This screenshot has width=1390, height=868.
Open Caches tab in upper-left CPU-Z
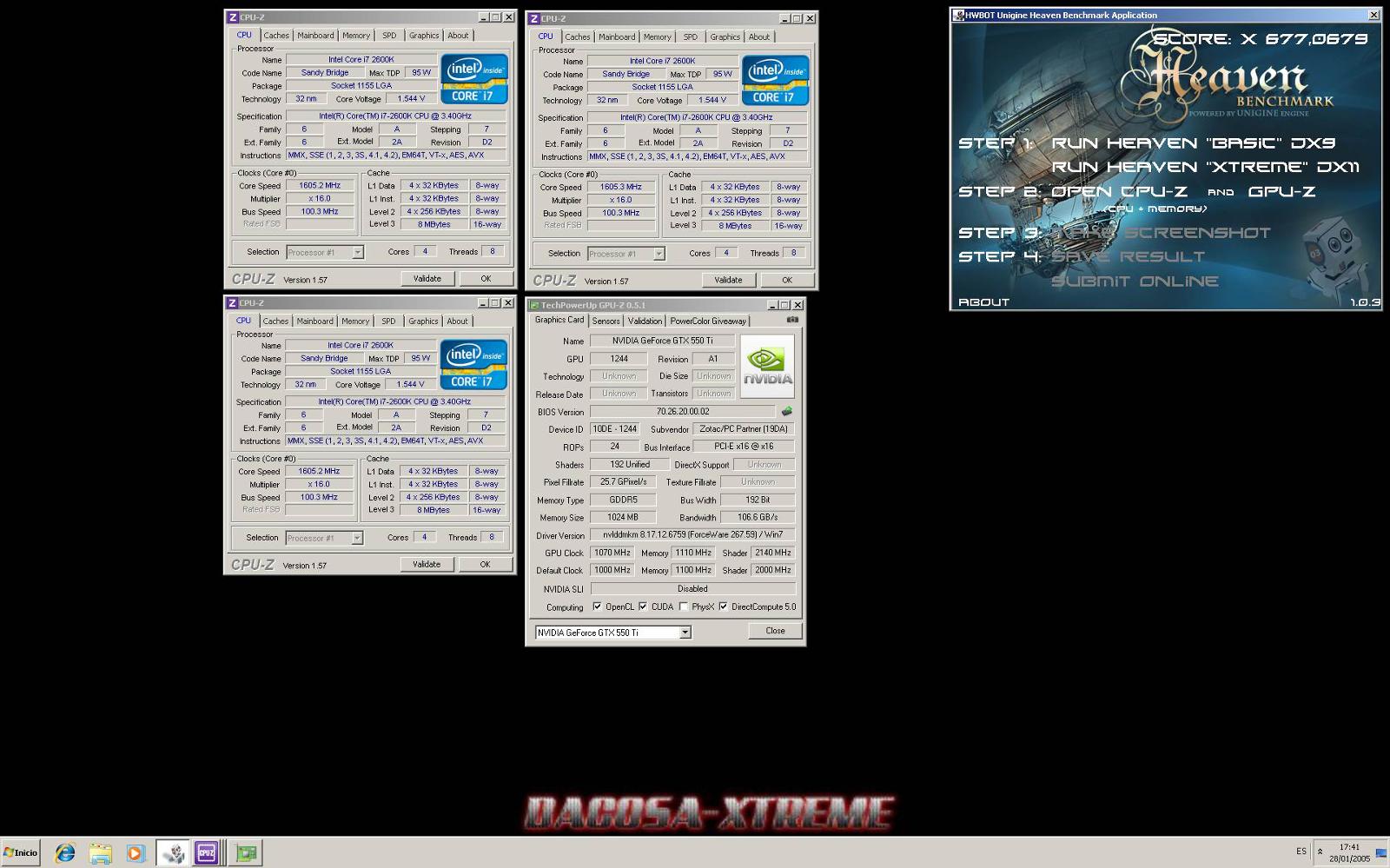(276, 36)
